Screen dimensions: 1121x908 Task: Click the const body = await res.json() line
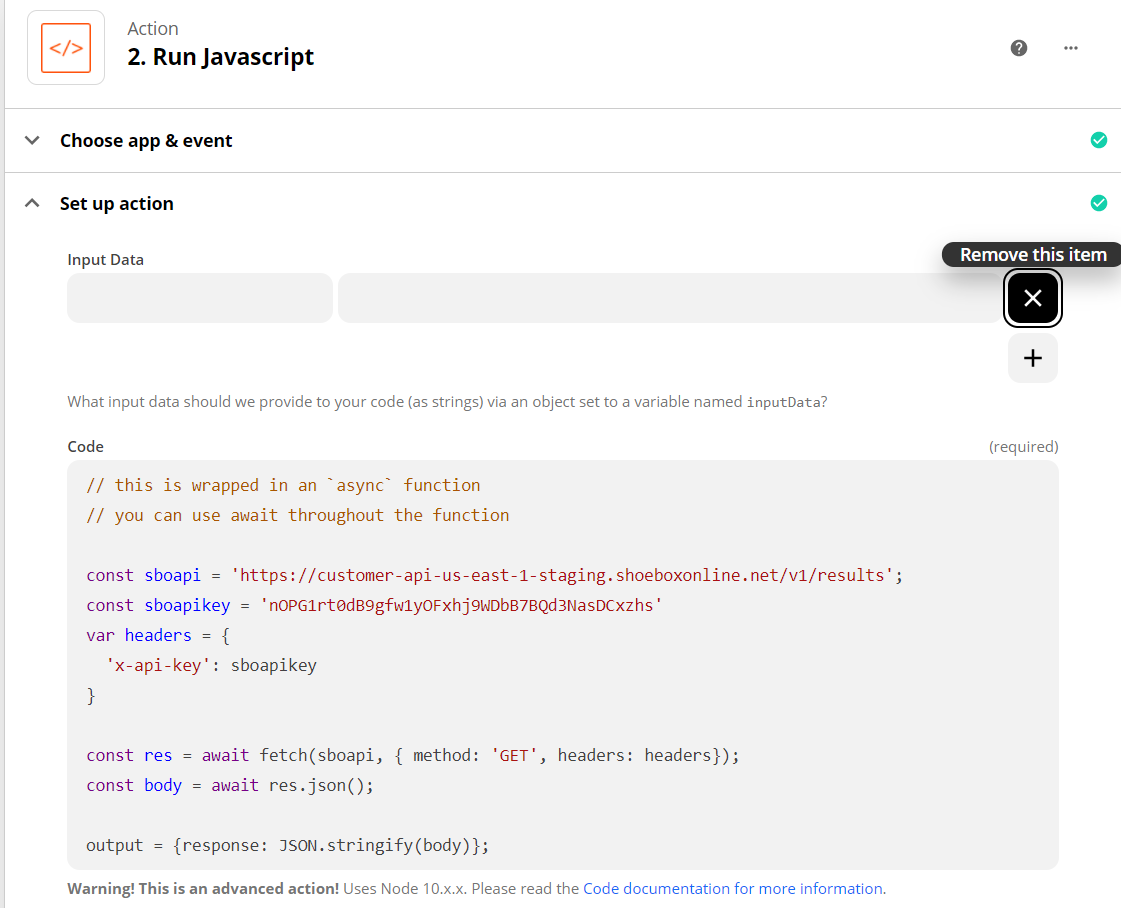point(229,786)
